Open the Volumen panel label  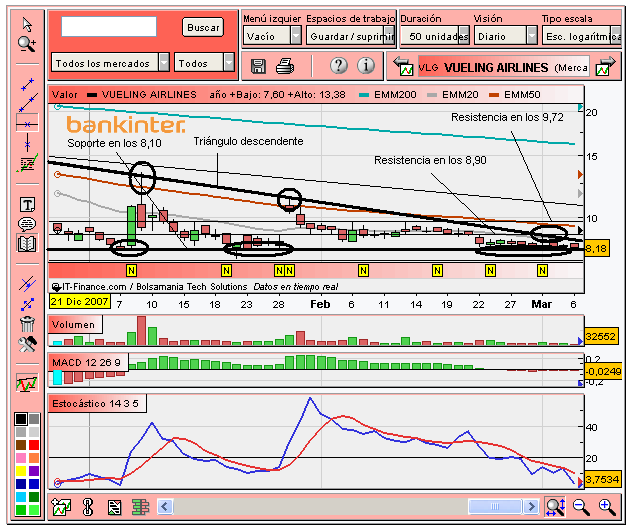click(75, 324)
